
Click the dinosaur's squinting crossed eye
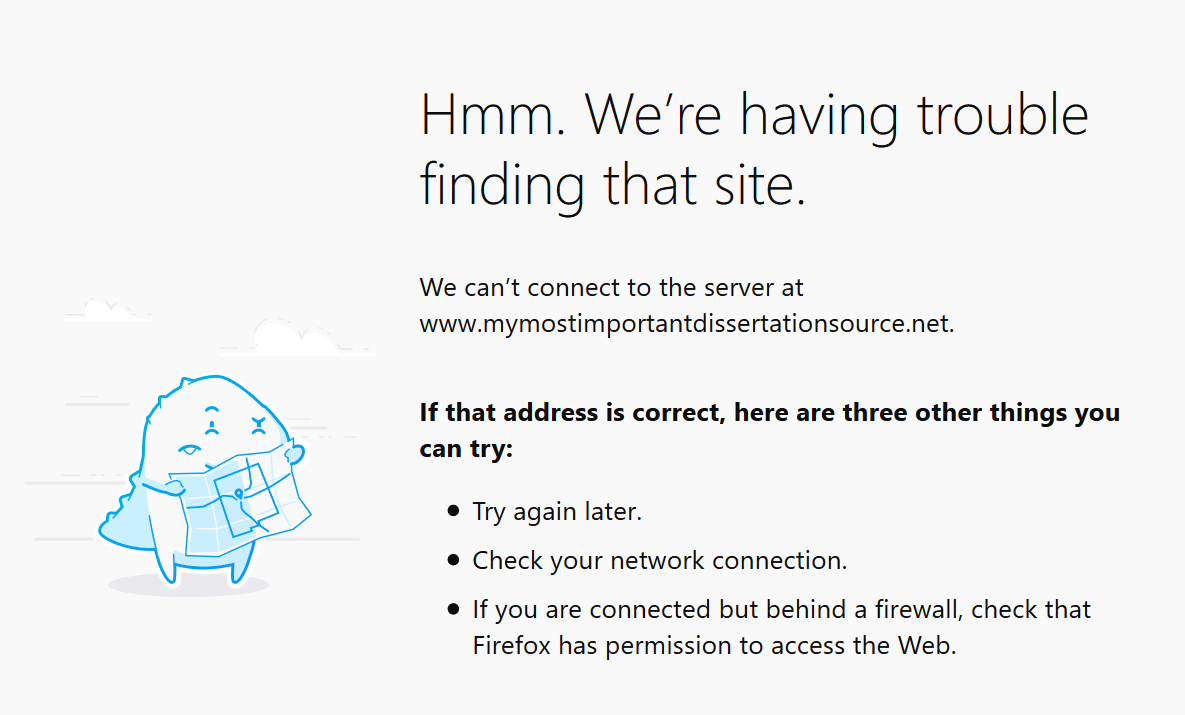coord(259,426)
